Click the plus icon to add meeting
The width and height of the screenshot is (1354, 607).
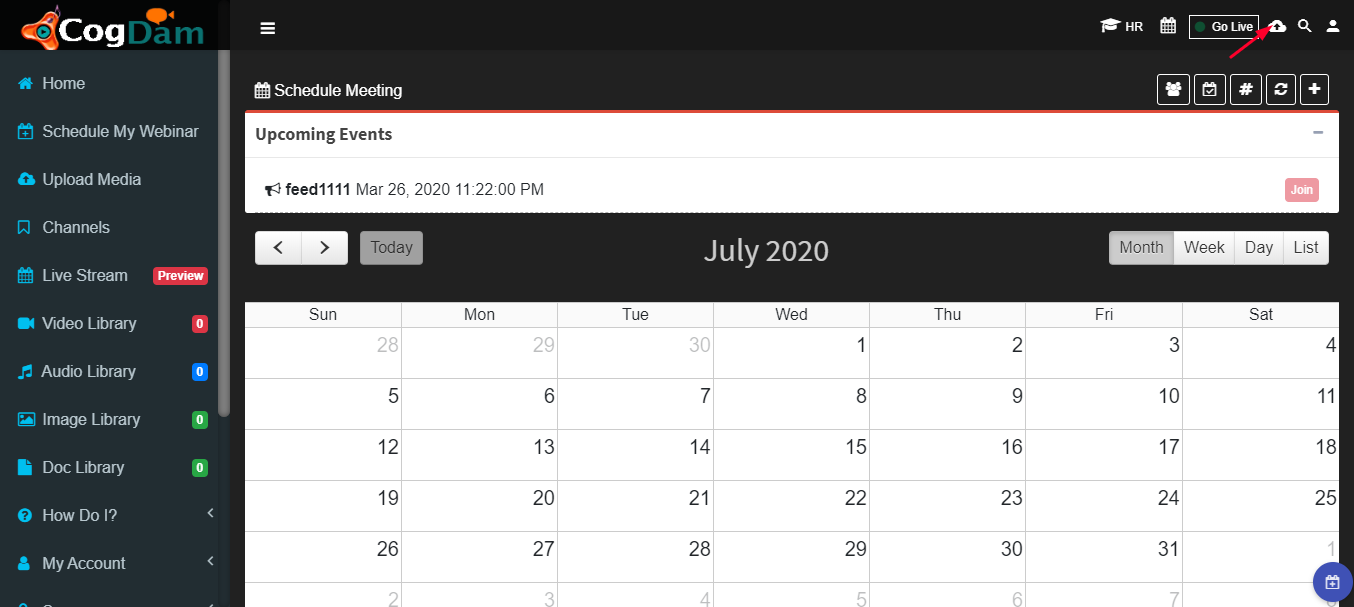coord(1314,89)
